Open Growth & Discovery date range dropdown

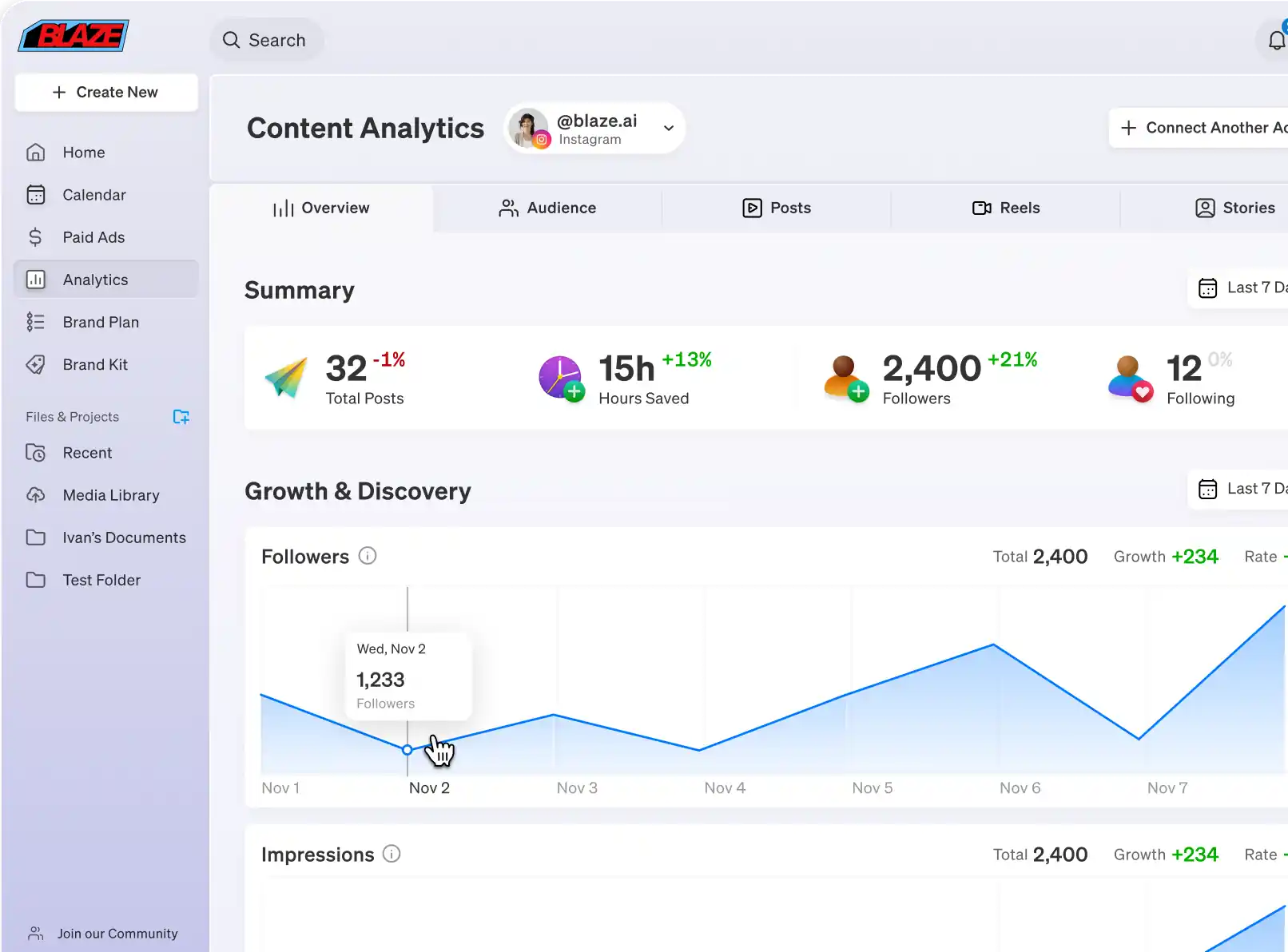[1238, 489]
